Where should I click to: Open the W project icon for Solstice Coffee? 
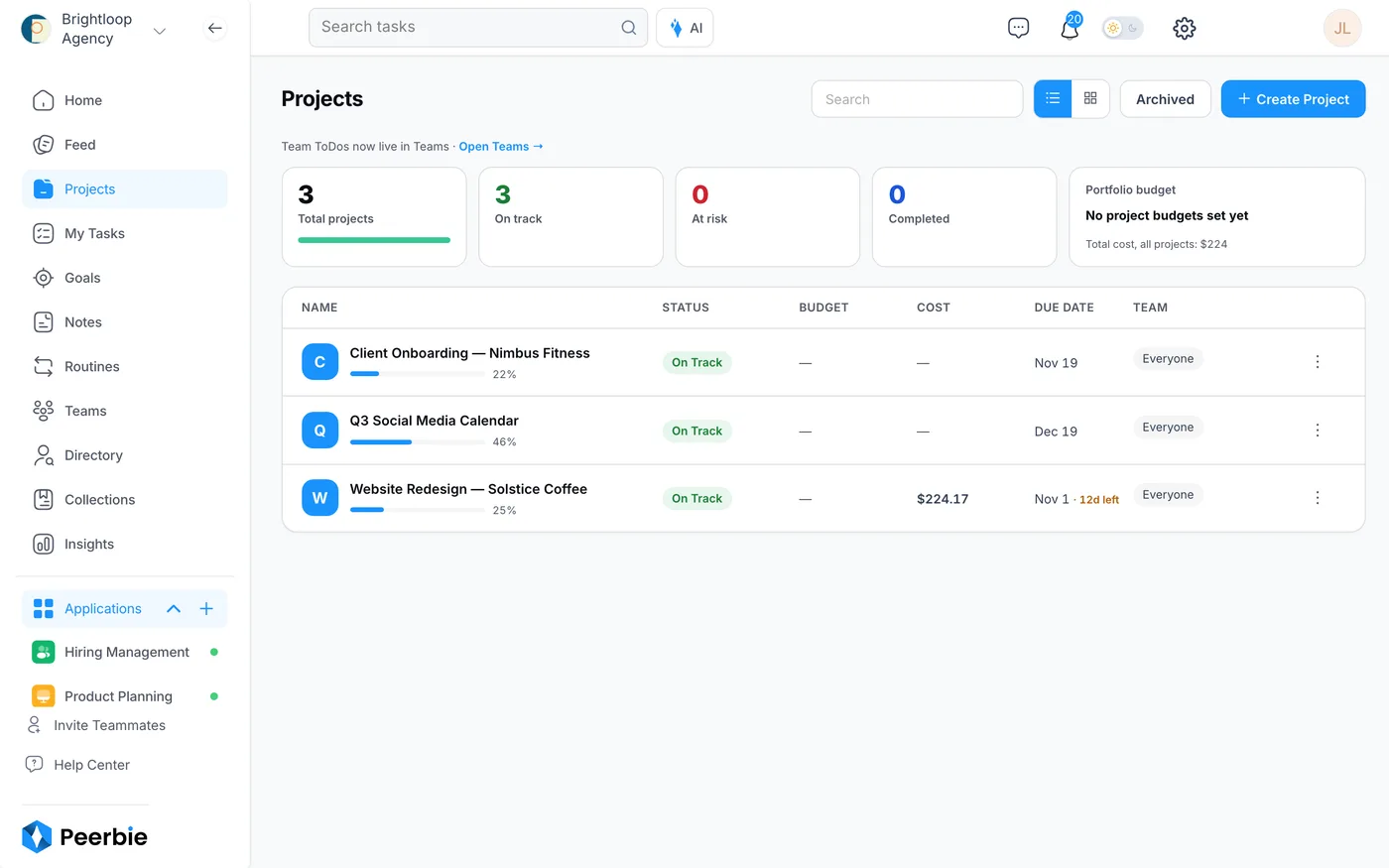319,498
